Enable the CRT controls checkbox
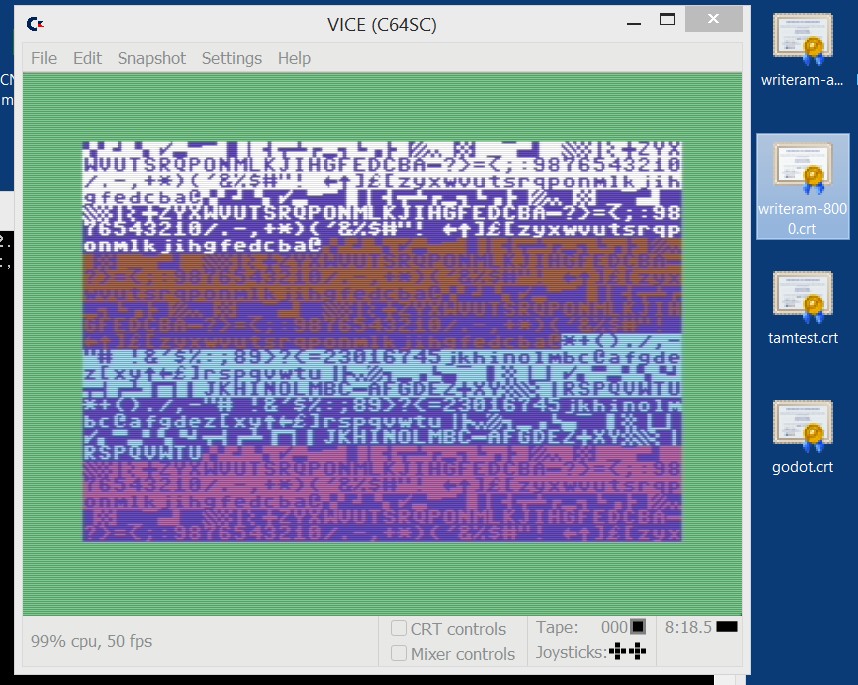Screen dimensions: 858x685 [x=399, y=628]
